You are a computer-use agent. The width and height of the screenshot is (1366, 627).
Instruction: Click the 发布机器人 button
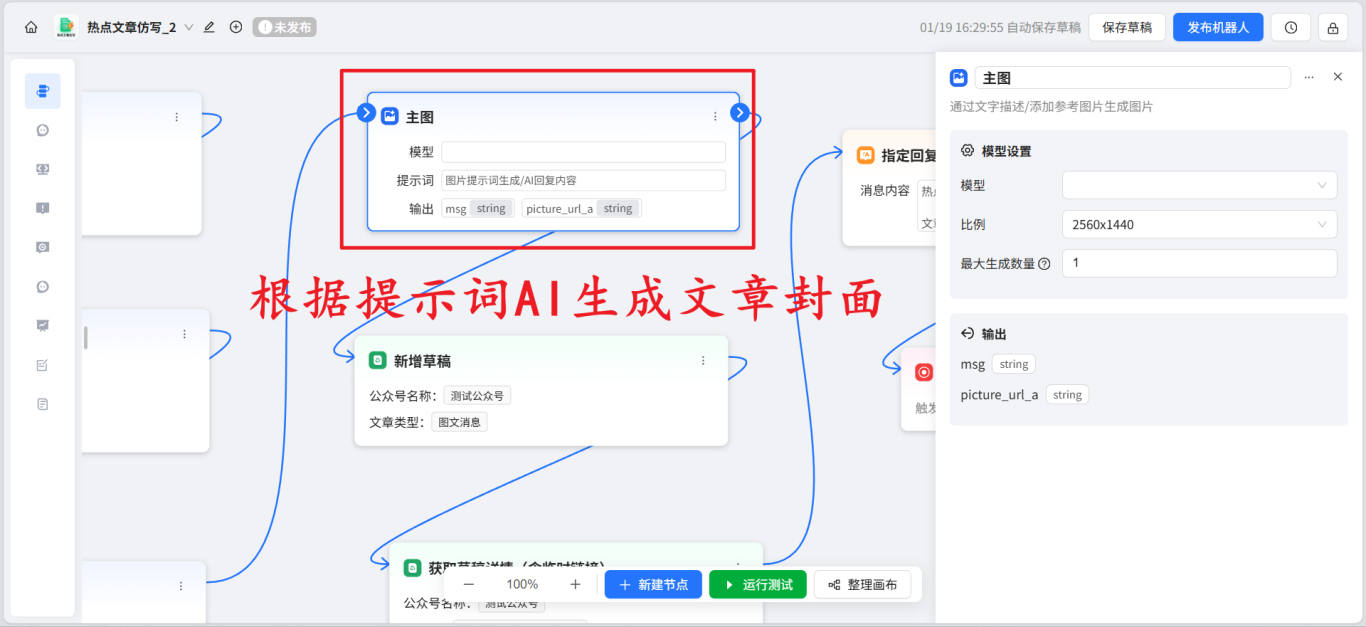pos(1218,27)
